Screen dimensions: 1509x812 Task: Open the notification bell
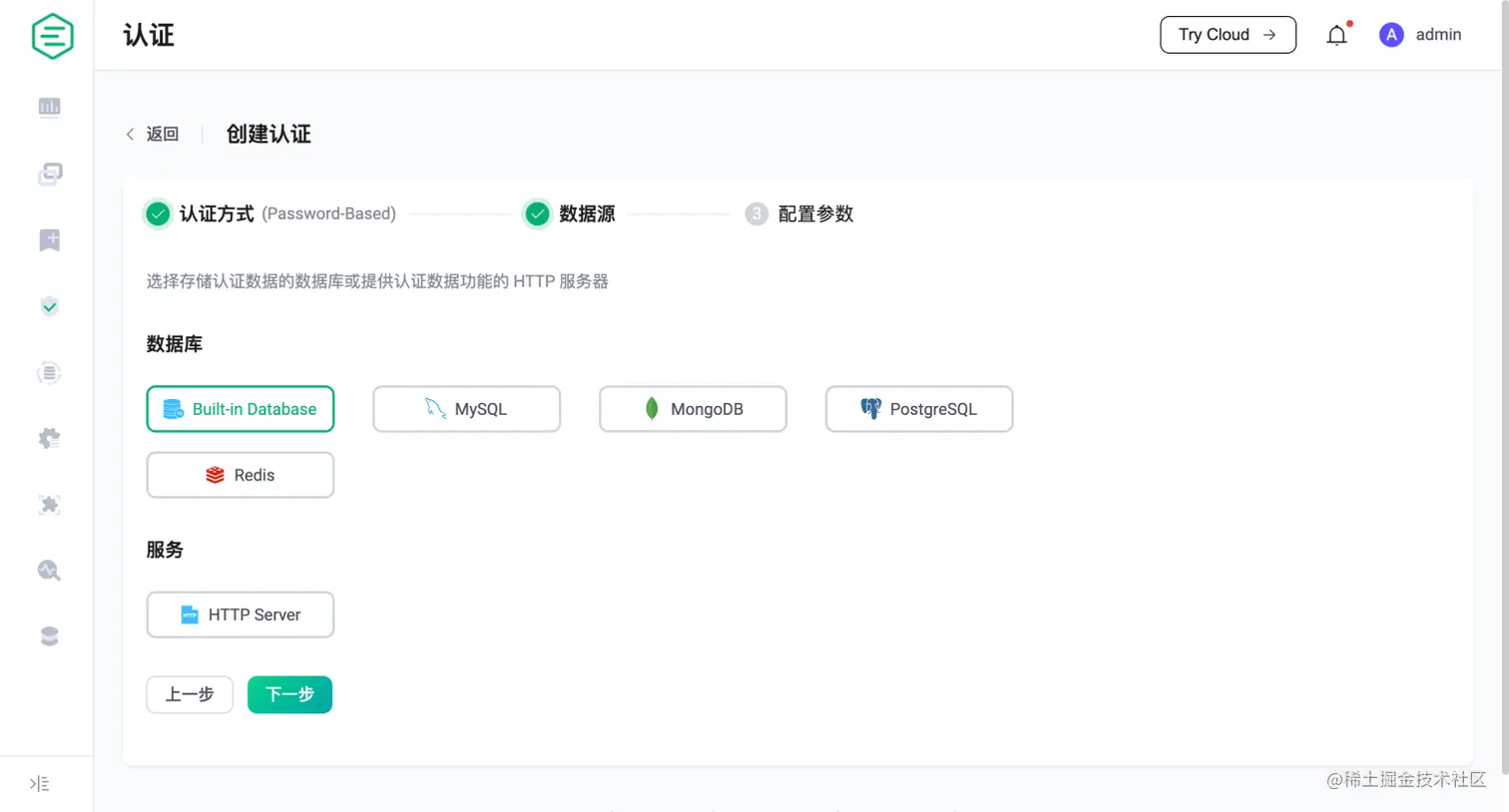tap(1336, 35)
